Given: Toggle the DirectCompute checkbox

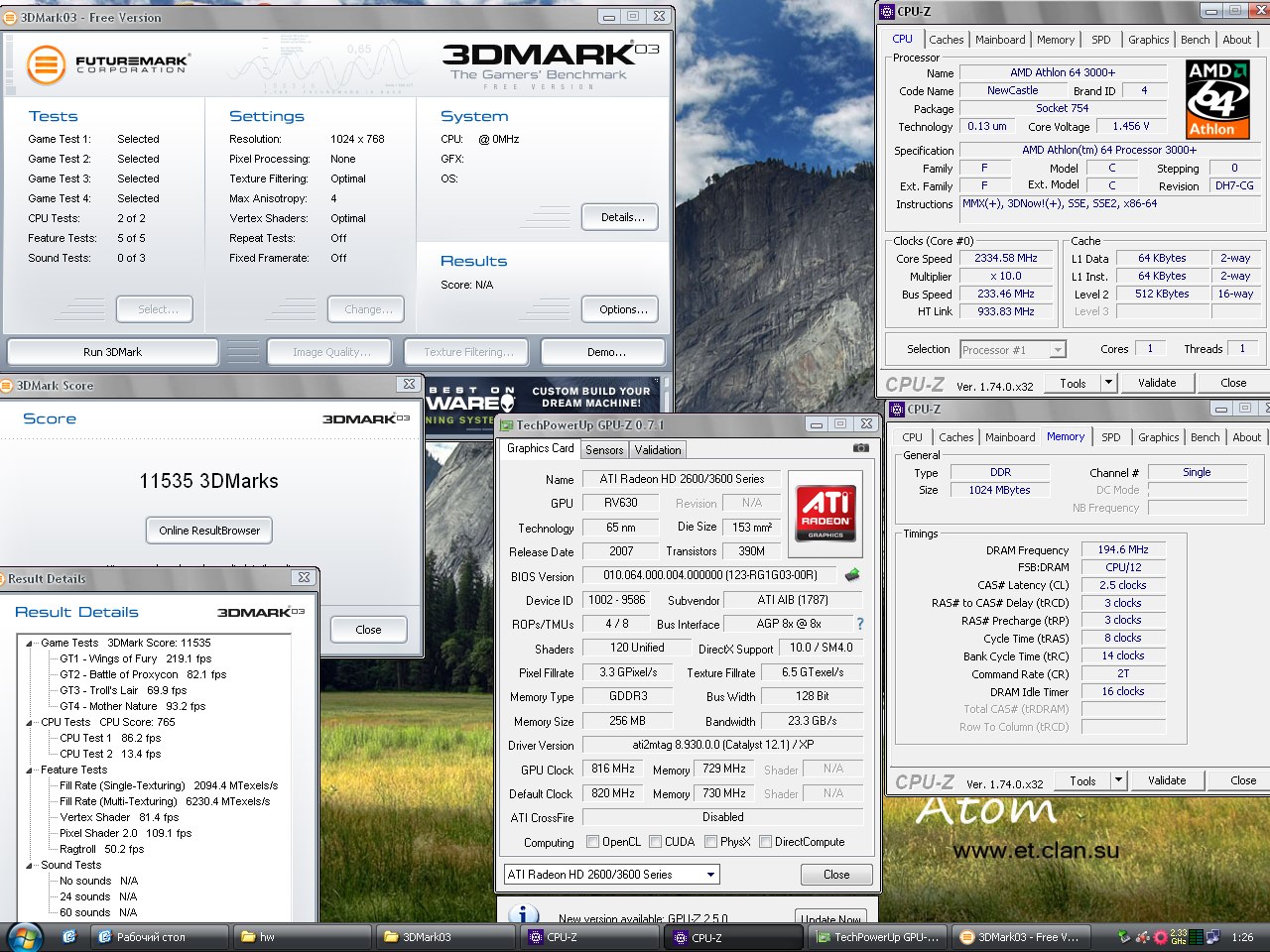Looking at the screenshot, I should tap(765, 842).
